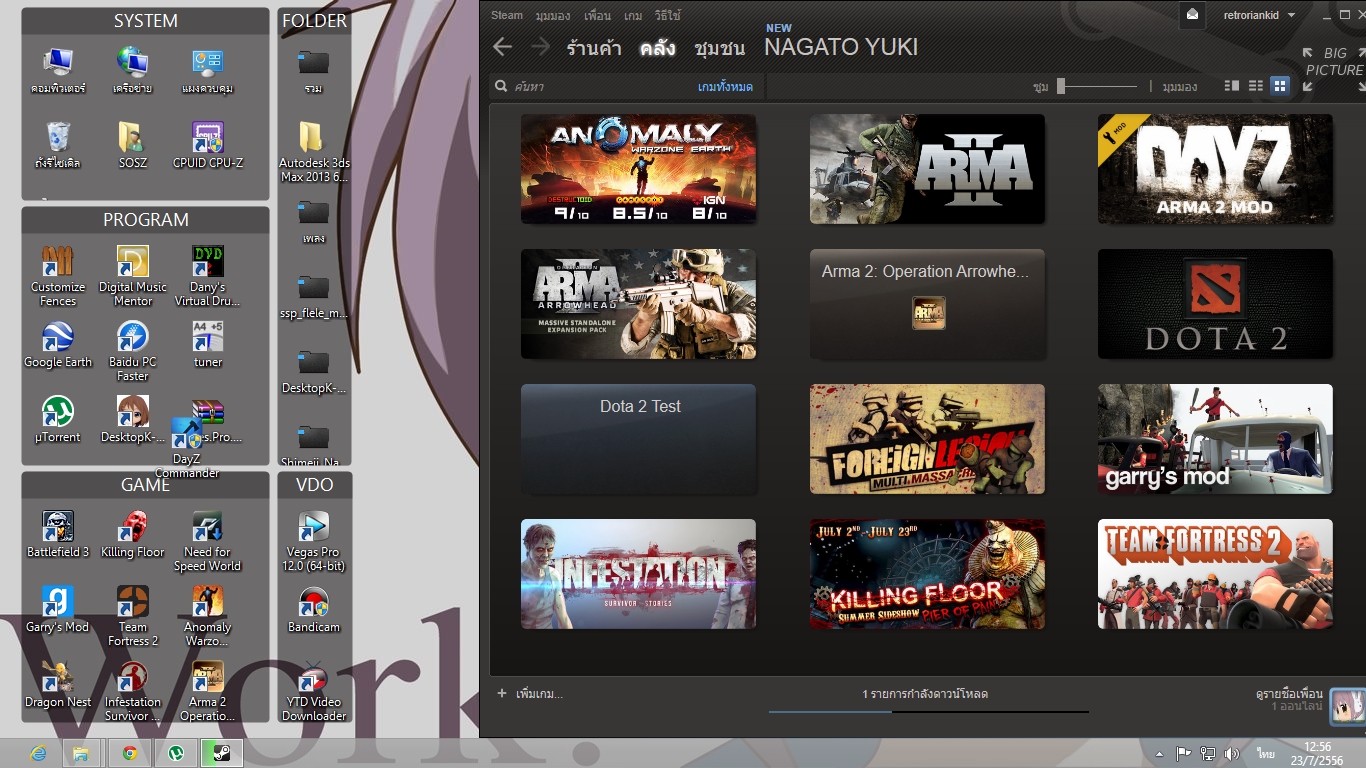Select the DayZ Commander desktop icon

[187, 448]
